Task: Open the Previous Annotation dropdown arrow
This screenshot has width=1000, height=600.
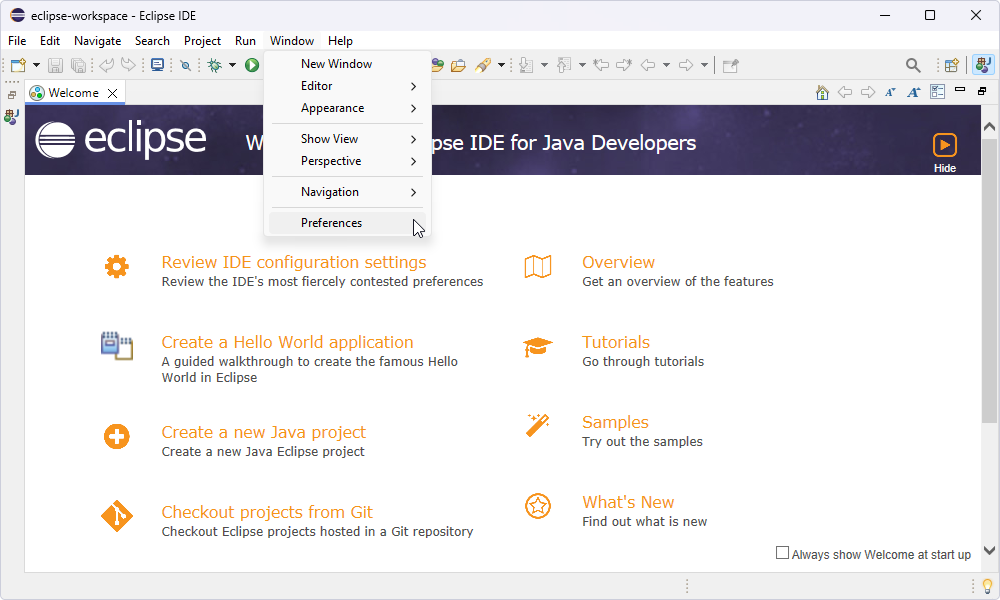Action: click(x=582, y=65)
